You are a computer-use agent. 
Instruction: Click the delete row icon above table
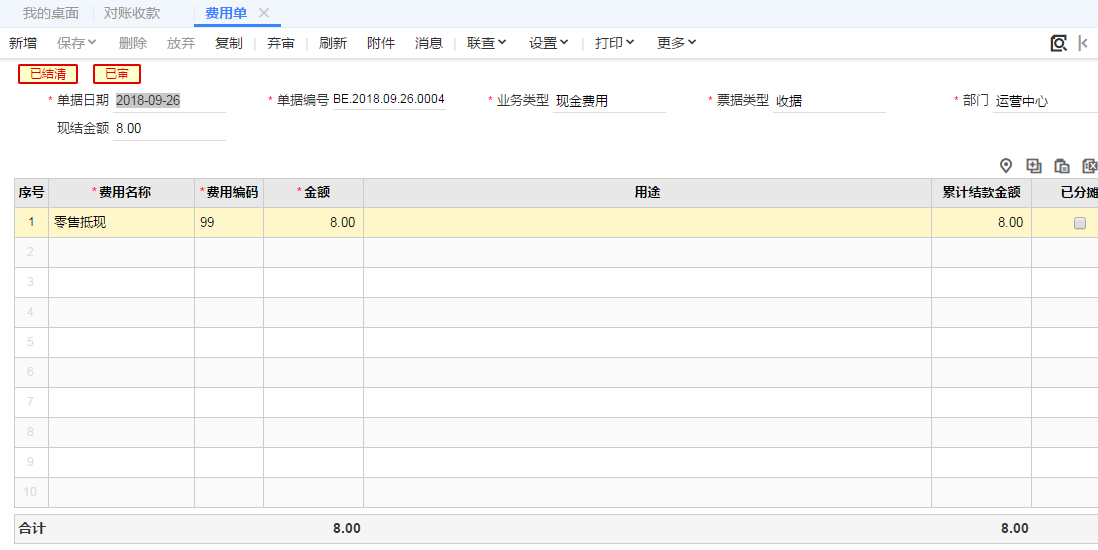[1090, 166]
